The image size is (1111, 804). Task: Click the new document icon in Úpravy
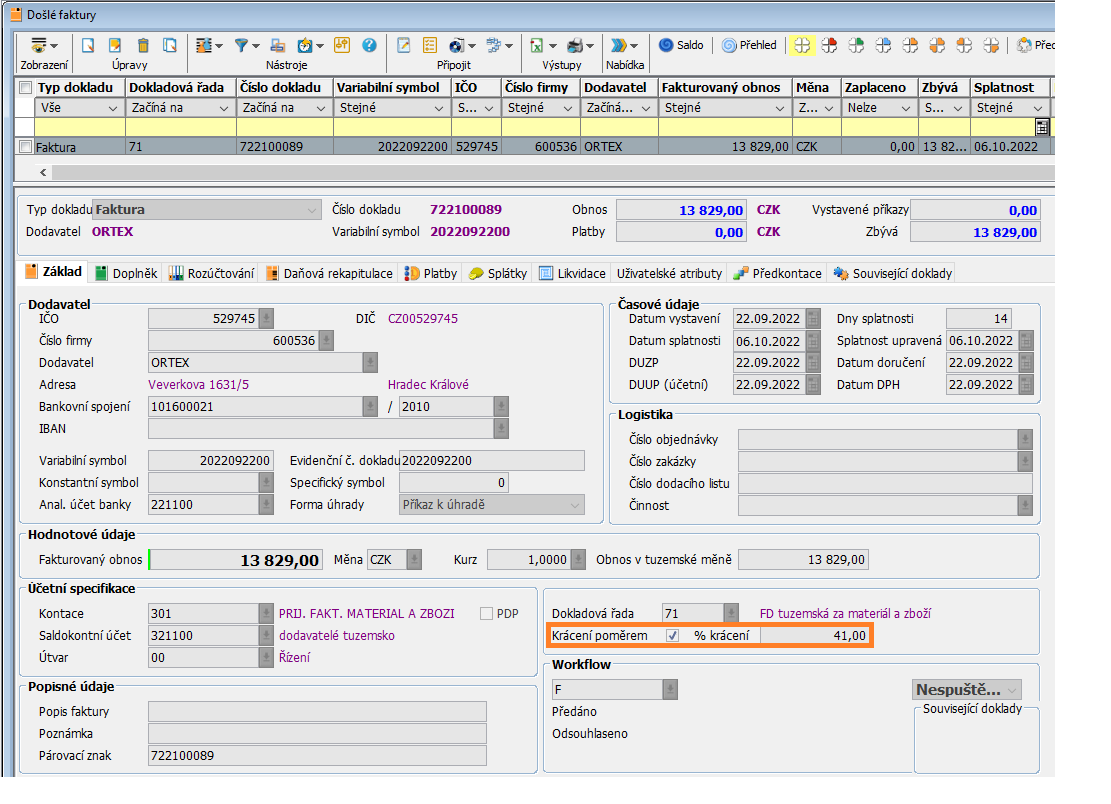click(88, 46)
